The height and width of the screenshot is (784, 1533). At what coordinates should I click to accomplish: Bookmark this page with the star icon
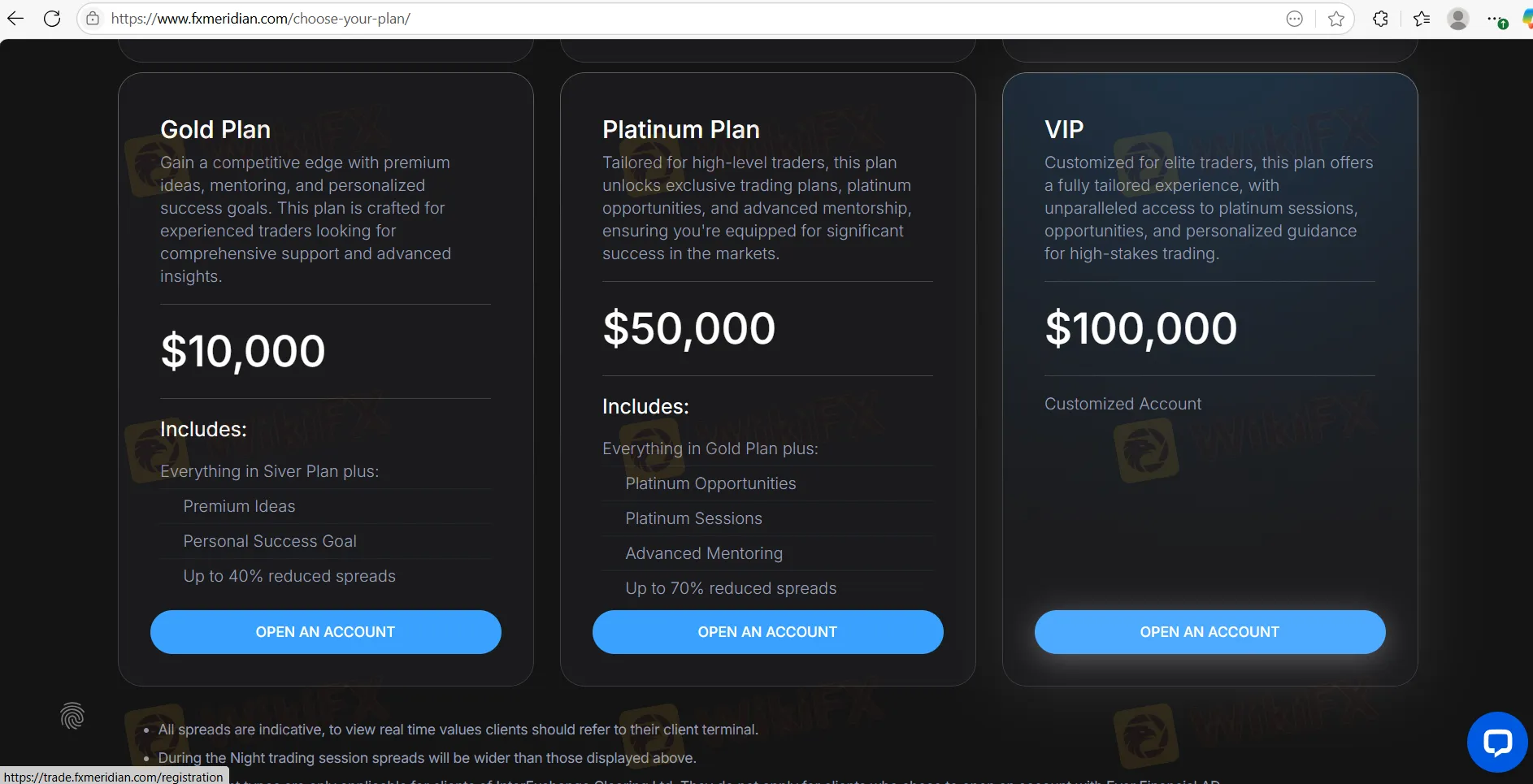click(x=1336, y=19)
